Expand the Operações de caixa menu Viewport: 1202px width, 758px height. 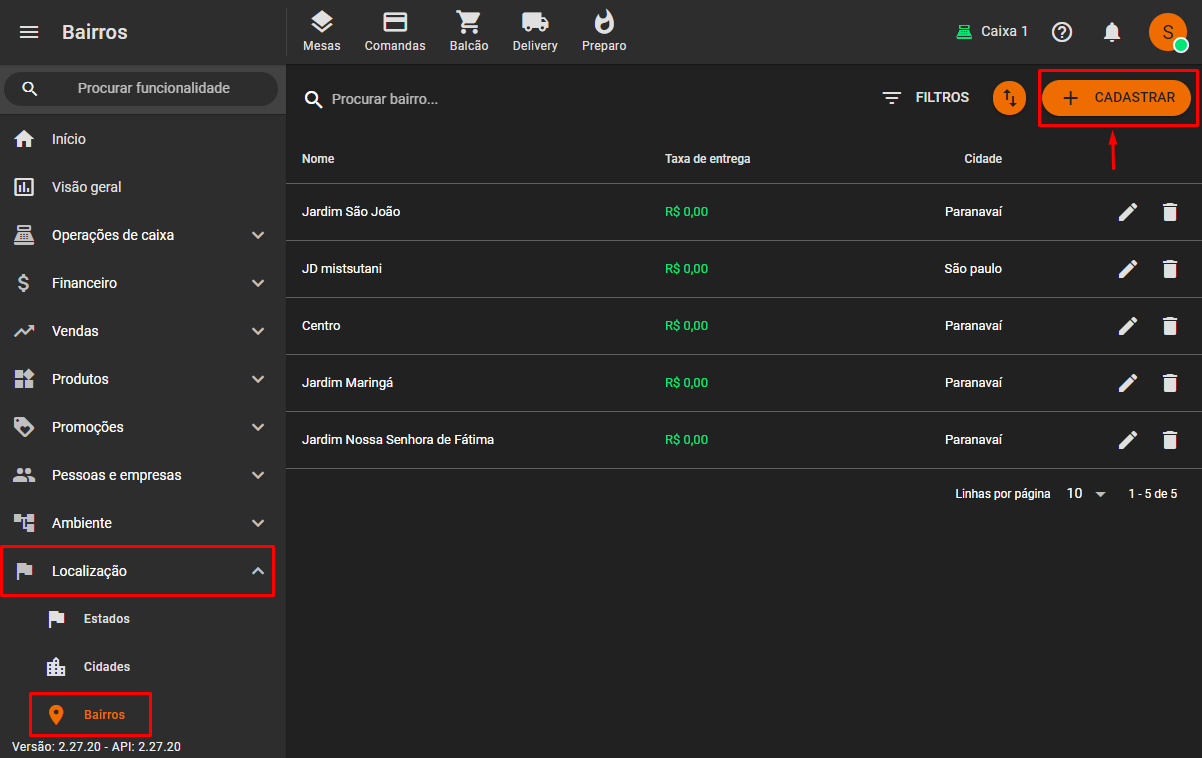pos(137,235)
